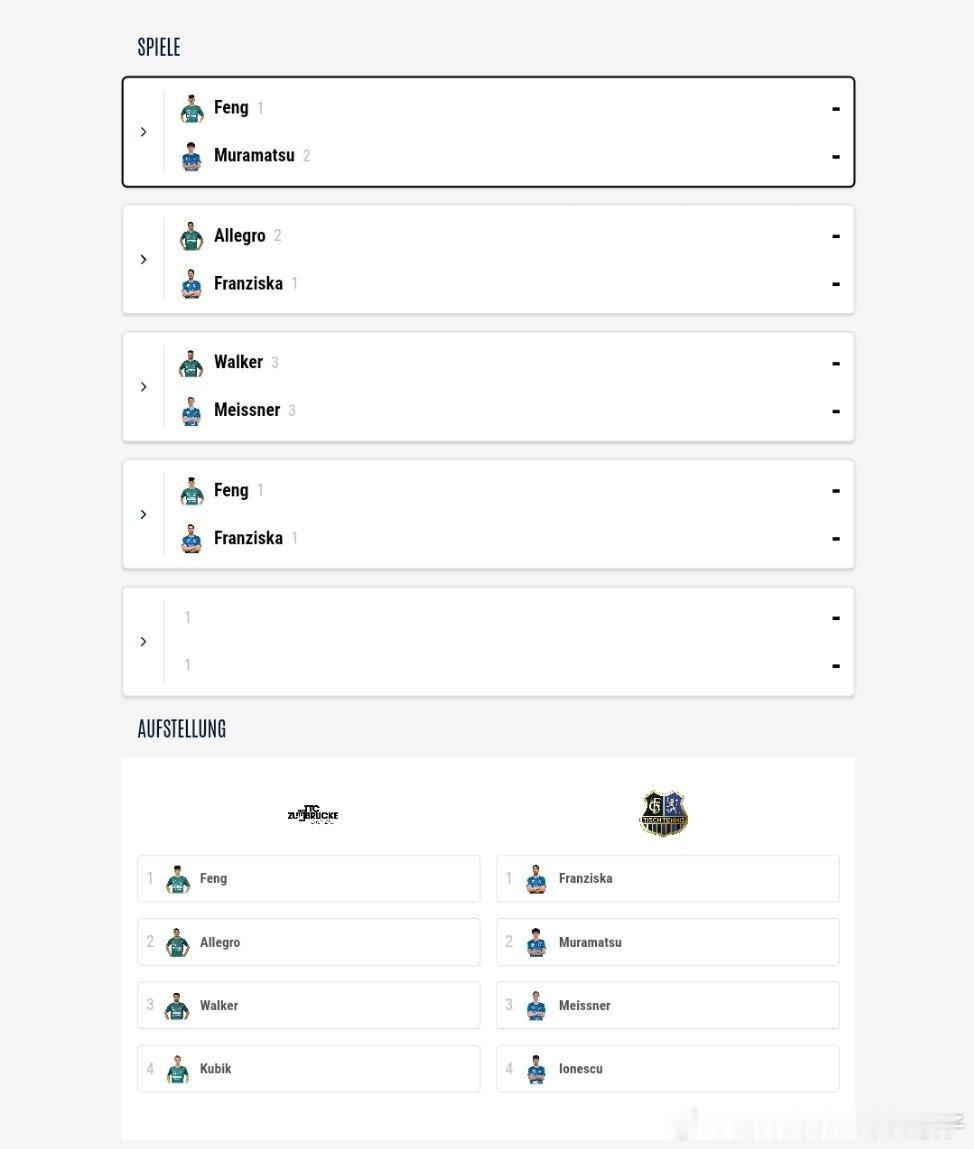Click the Saarbrücken team crest logo
Image resolution: width=974 pixels, height=1149 pixels.
pyautogui.click(x=663, y=813)
